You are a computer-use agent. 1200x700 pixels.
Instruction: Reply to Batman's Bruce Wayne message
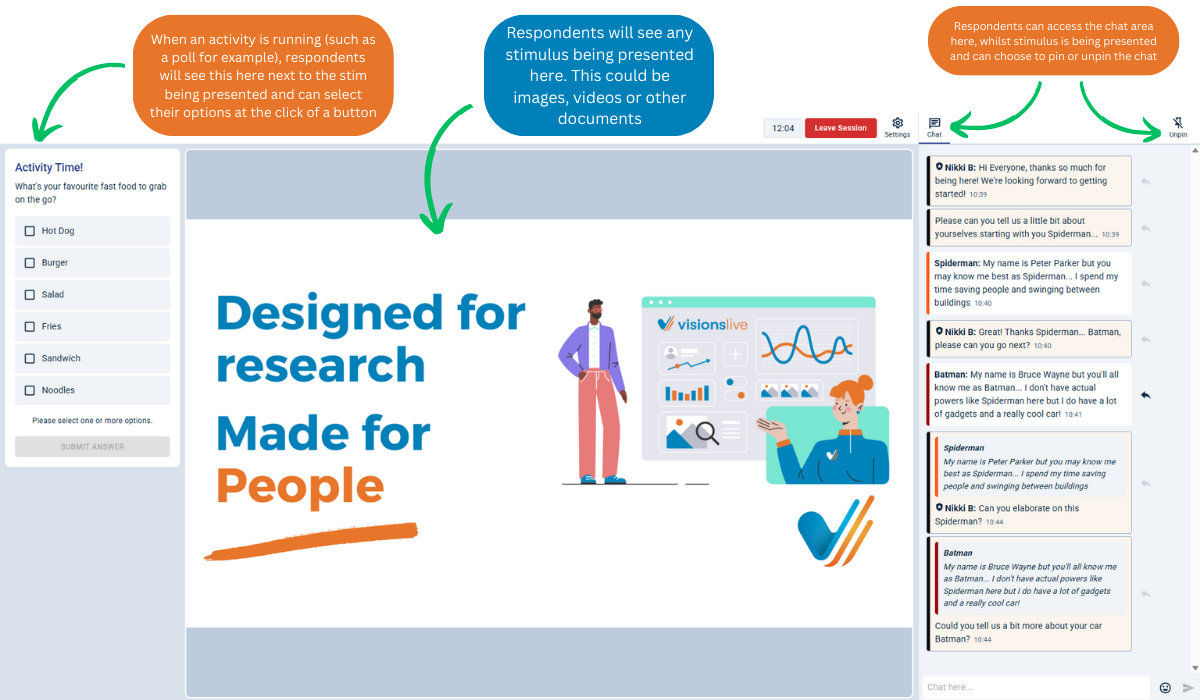[1146, 395]
